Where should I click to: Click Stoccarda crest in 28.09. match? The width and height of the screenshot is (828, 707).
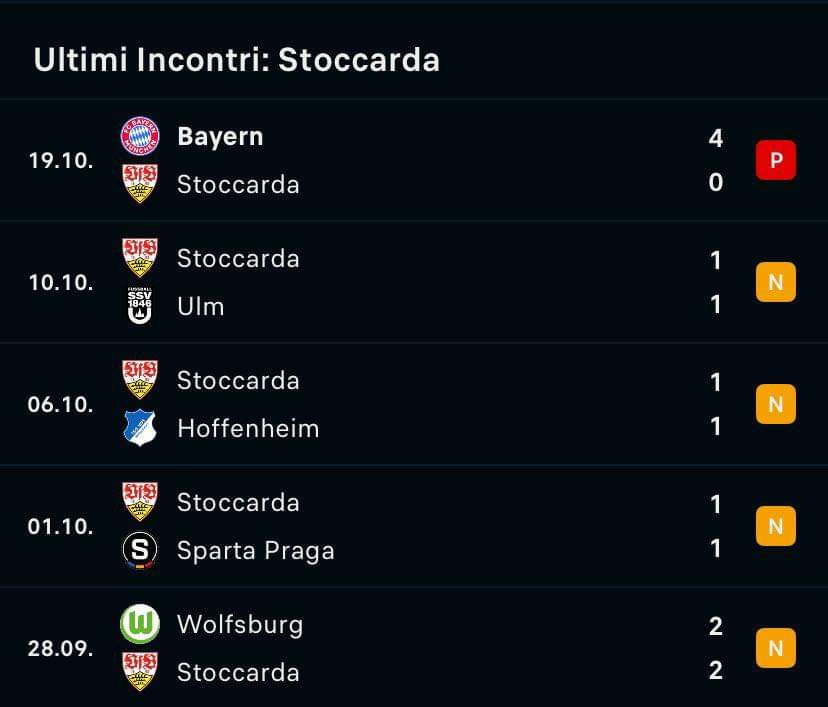140,672
